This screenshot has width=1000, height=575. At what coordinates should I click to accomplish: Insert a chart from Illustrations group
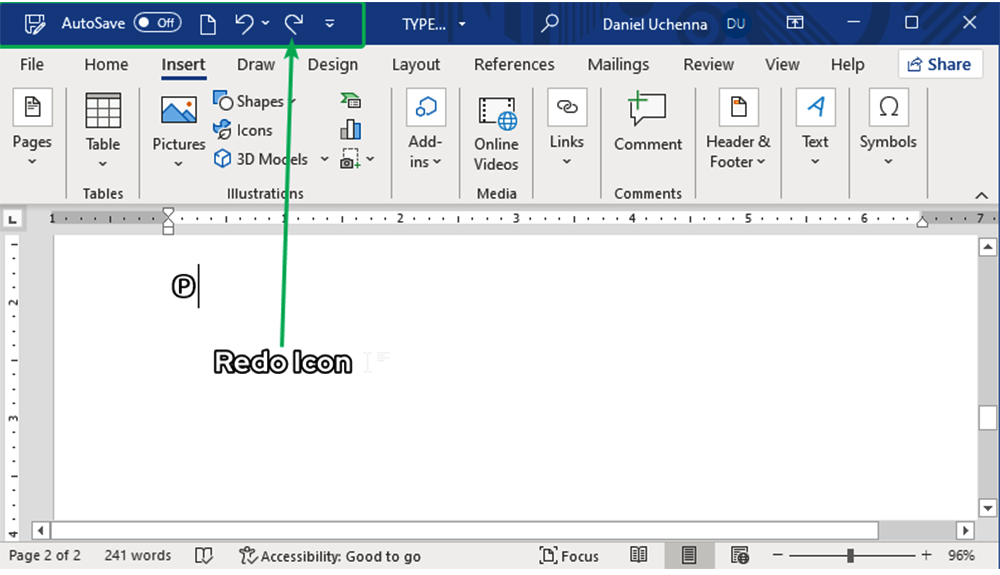[x=350, y=130]
